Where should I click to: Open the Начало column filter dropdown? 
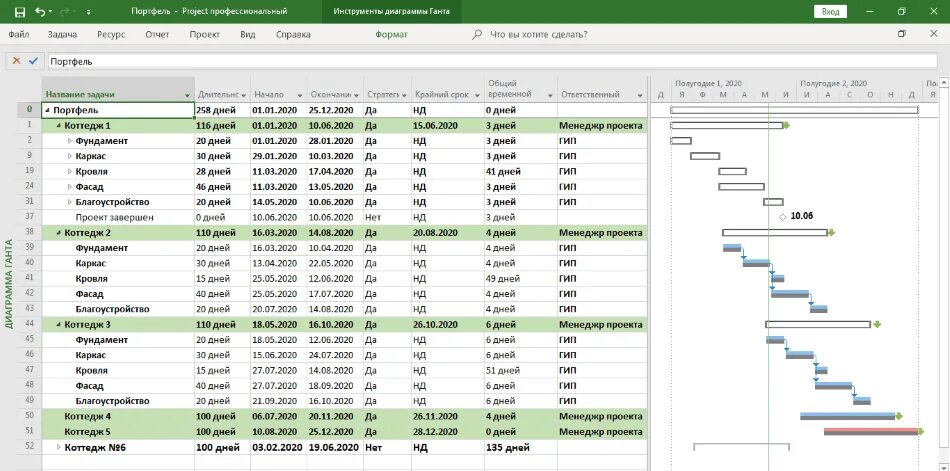[x=300, y=95]
